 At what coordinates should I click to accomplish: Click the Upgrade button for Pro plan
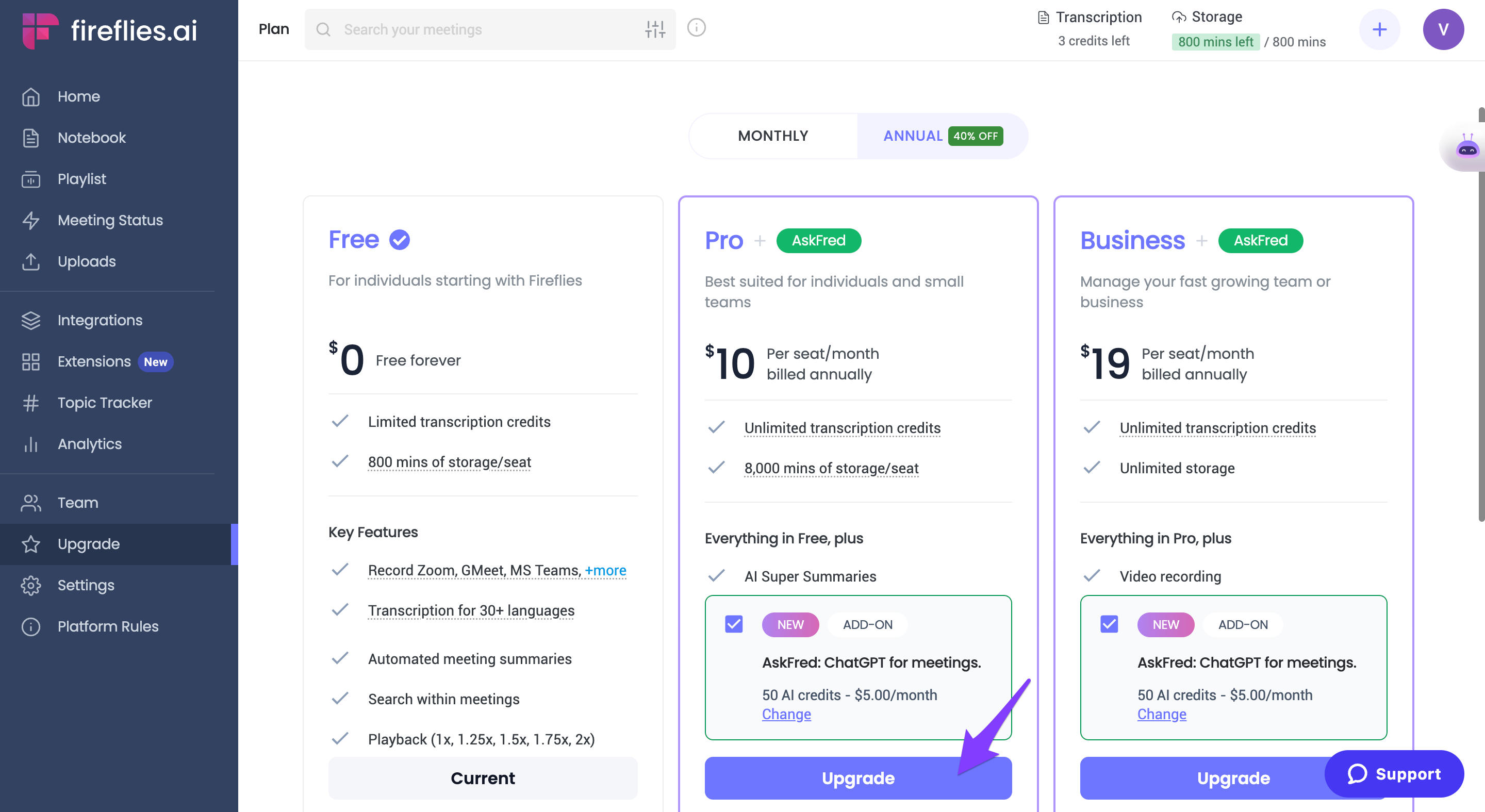click(858, 778)
